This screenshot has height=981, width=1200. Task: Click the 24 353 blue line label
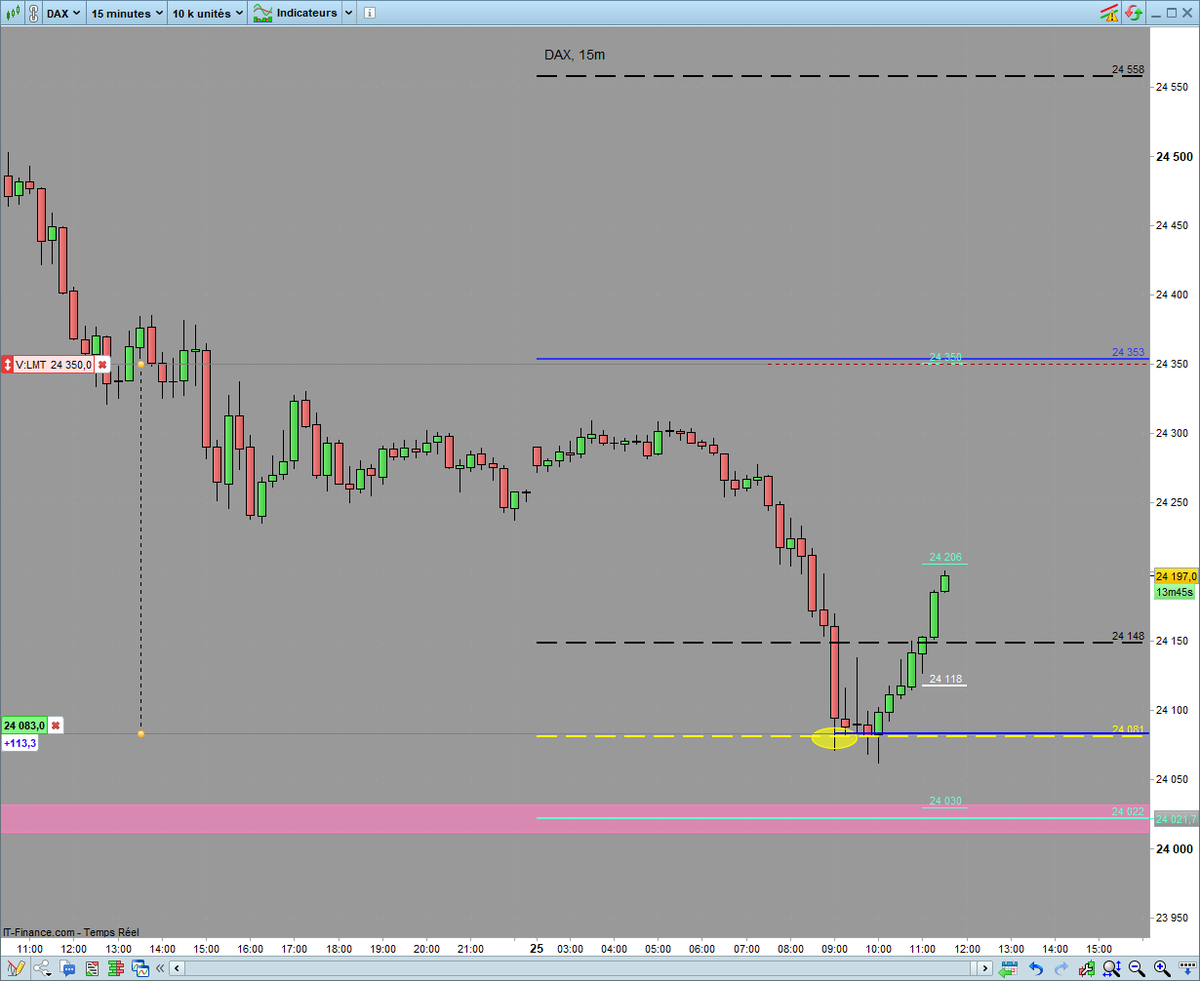click(1128, 352)
